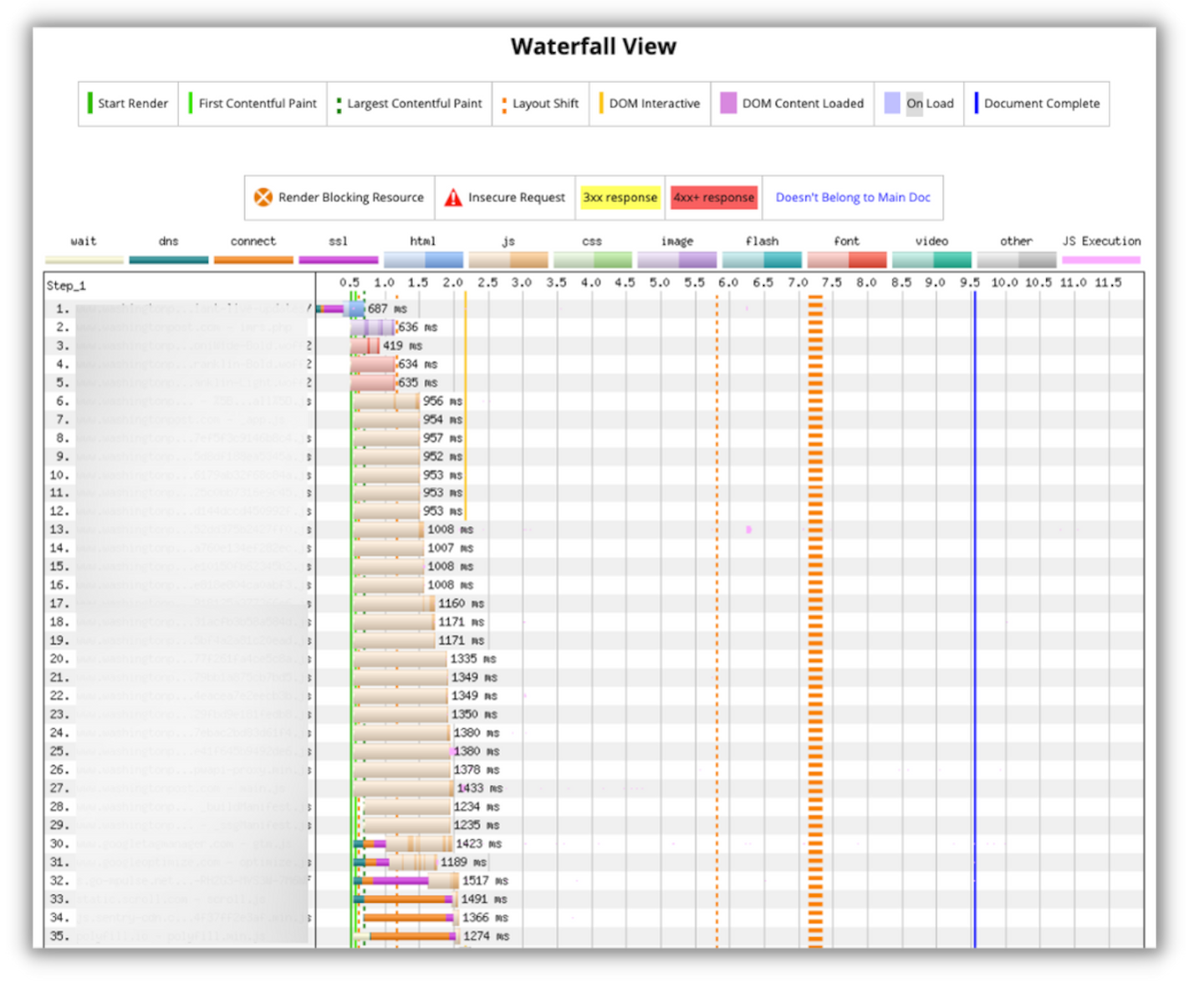1204x988 pixels.
Task: Click the dns teal color swatch
Action: point(167,259)
